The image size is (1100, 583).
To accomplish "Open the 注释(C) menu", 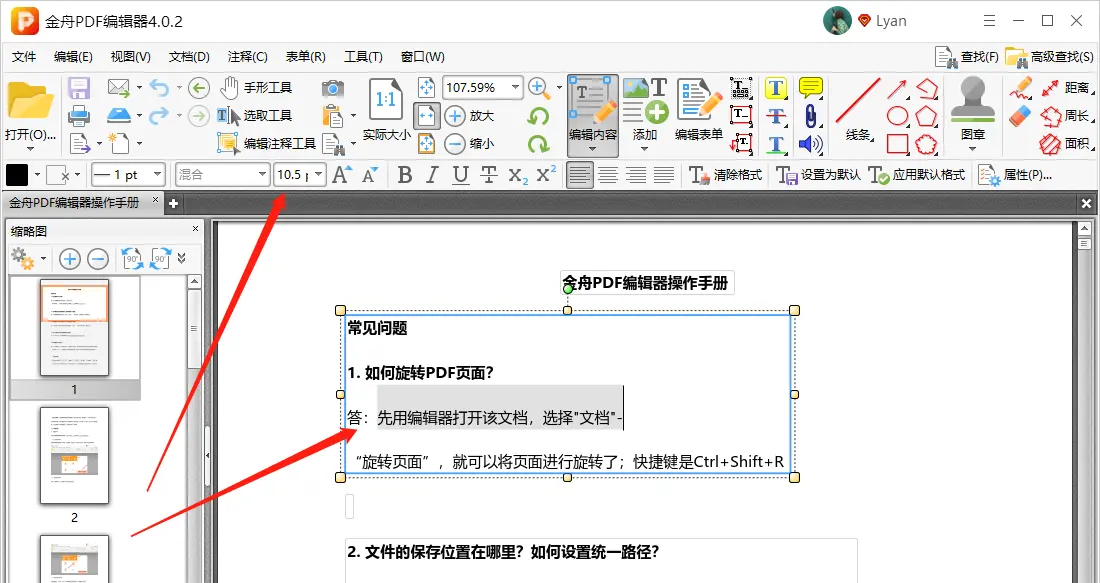I will pos(247,57).
